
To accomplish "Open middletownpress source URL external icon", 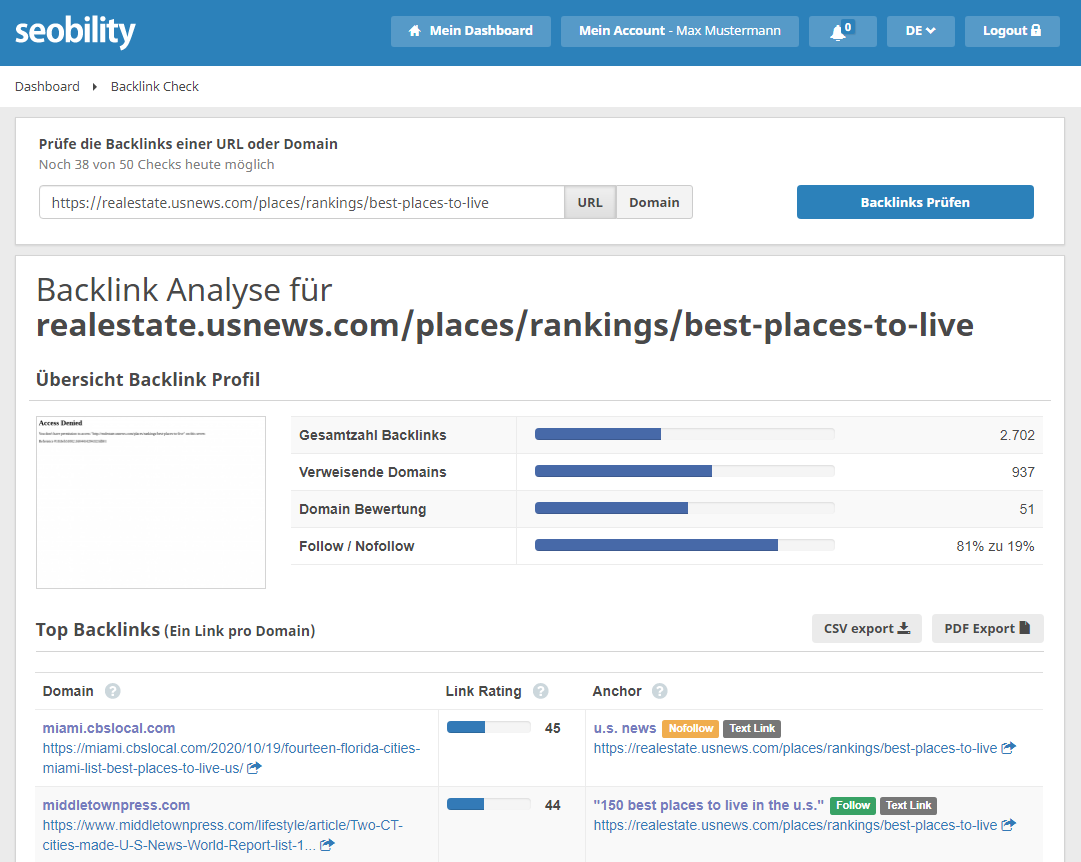I will [327, 845].
